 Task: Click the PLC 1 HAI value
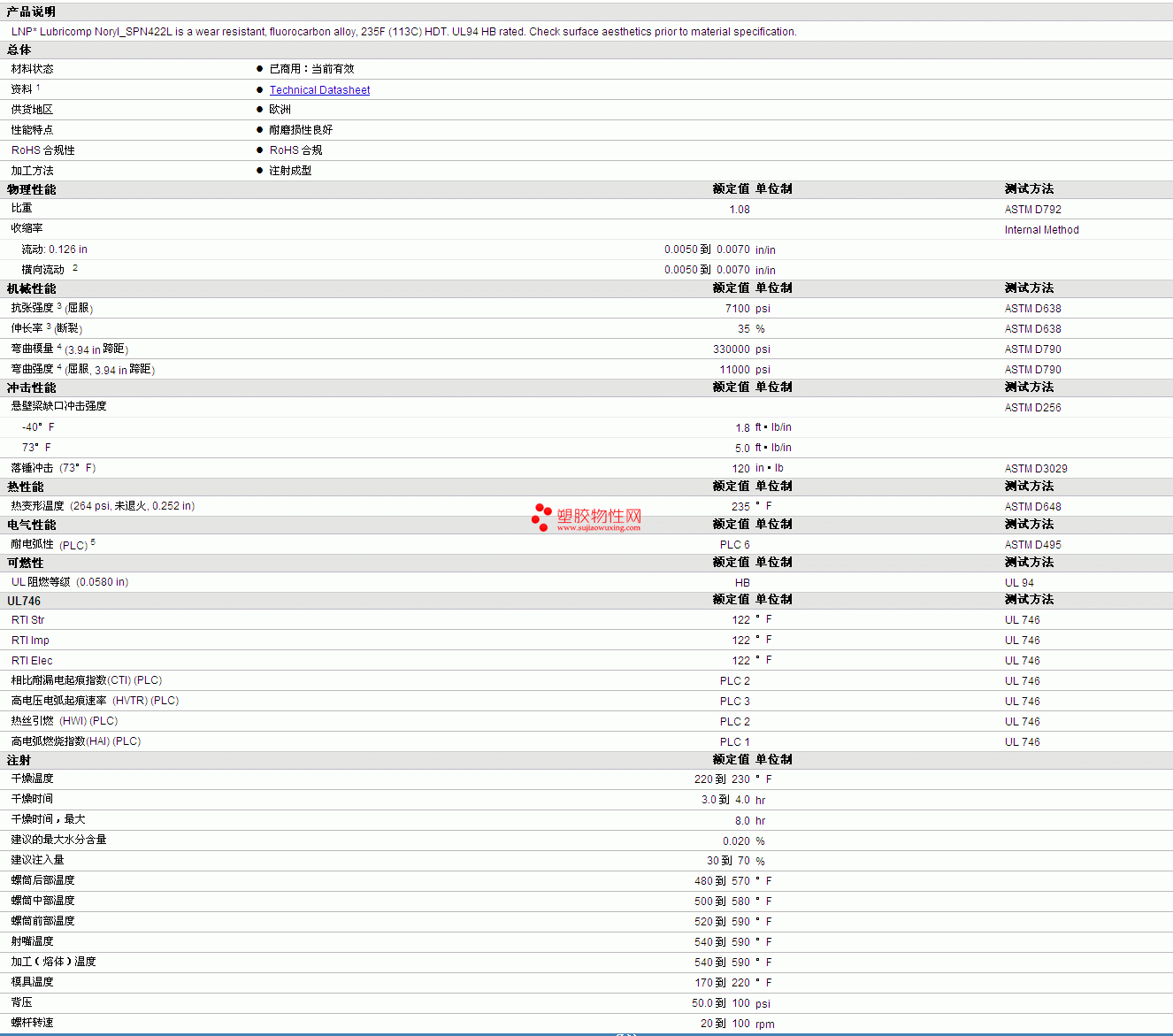[734, 742]
